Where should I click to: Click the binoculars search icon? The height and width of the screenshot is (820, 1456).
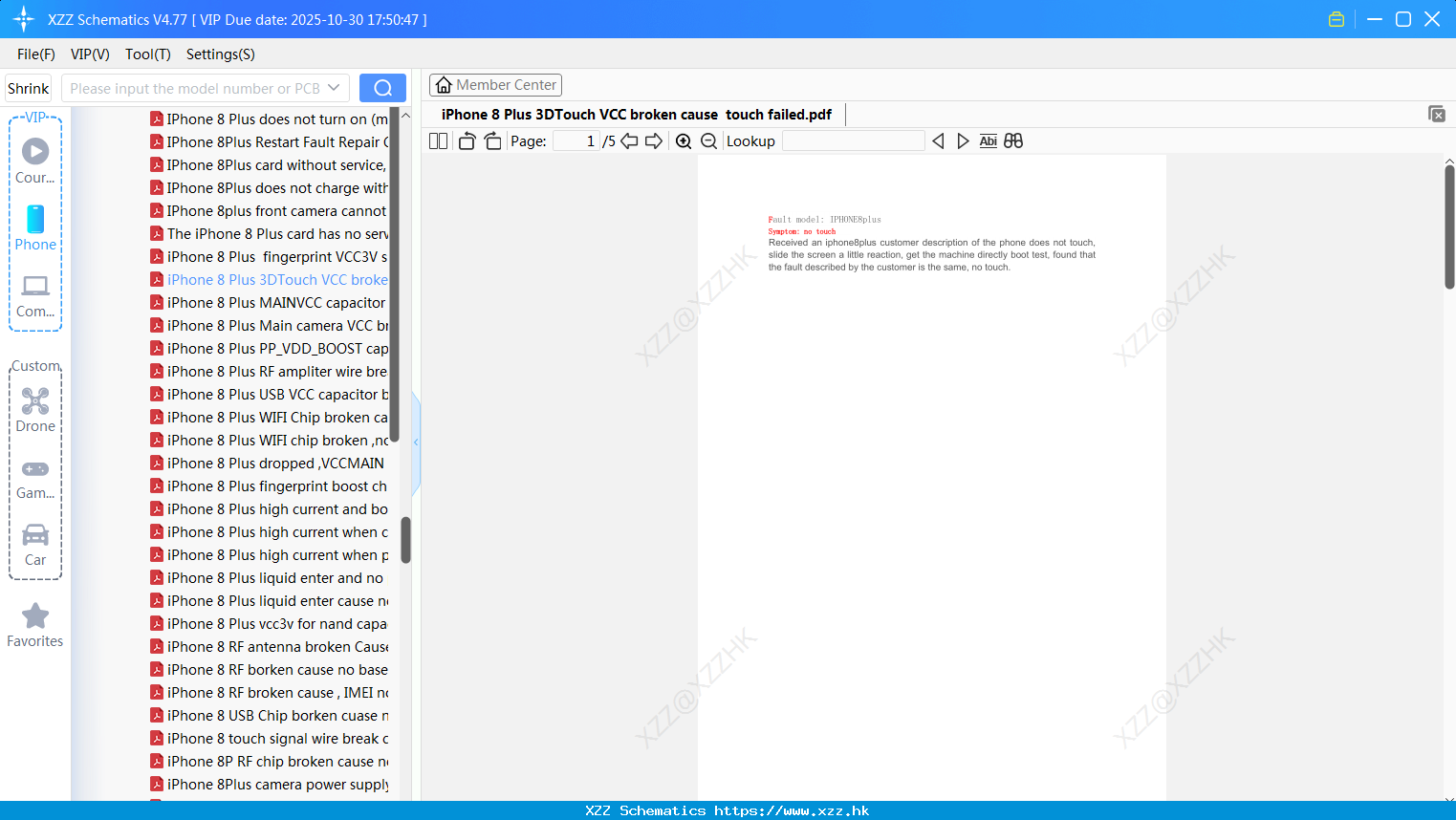coord(1013,141)
